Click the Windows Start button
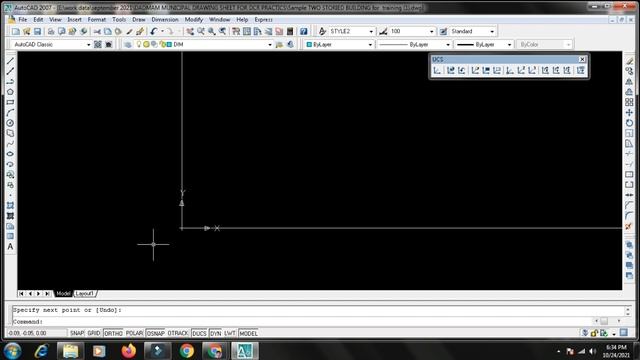Screen dimensions: 640x360 [x=12, y=351]
